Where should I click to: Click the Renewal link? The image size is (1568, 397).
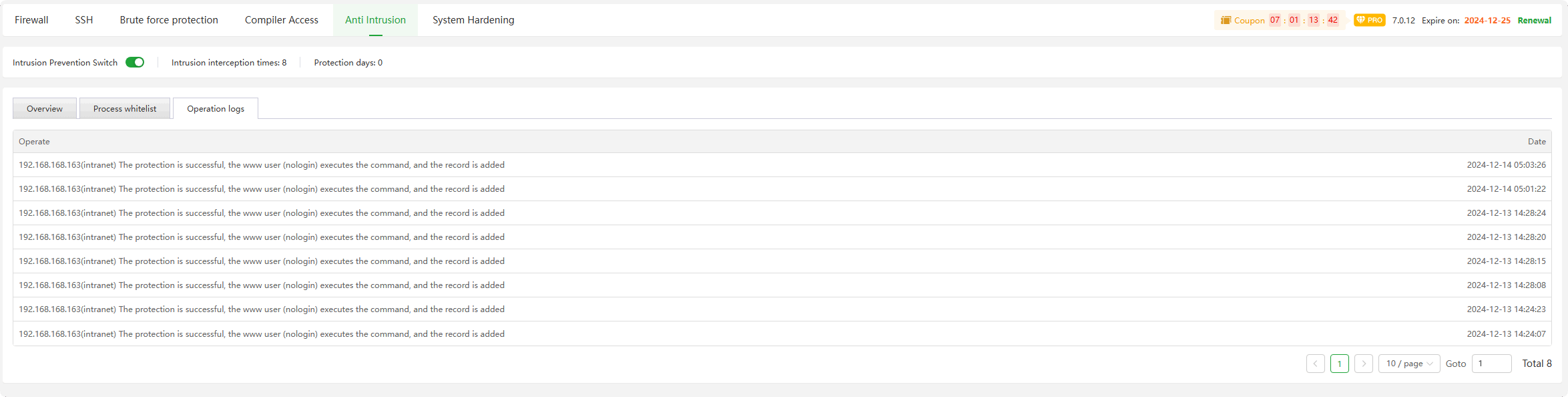(x=1534, y=21)
